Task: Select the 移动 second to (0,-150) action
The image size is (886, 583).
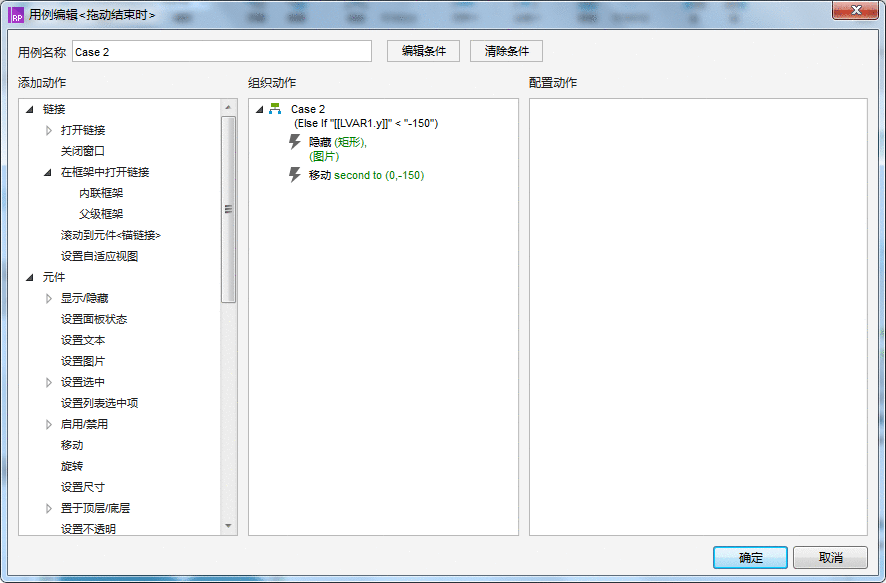Action: pyautogui.click(x=366, y=175)
